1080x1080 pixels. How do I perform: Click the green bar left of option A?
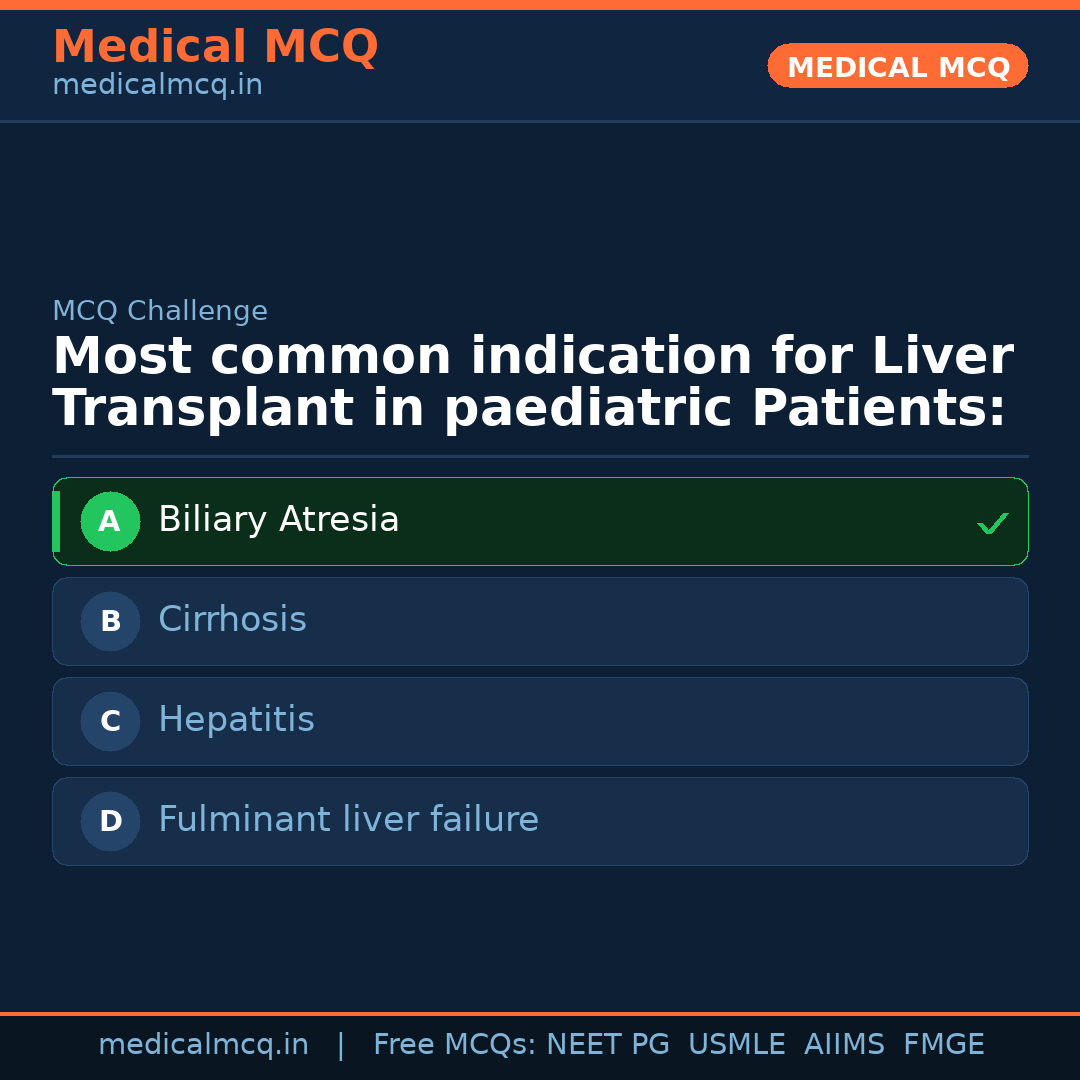(56, 521)
